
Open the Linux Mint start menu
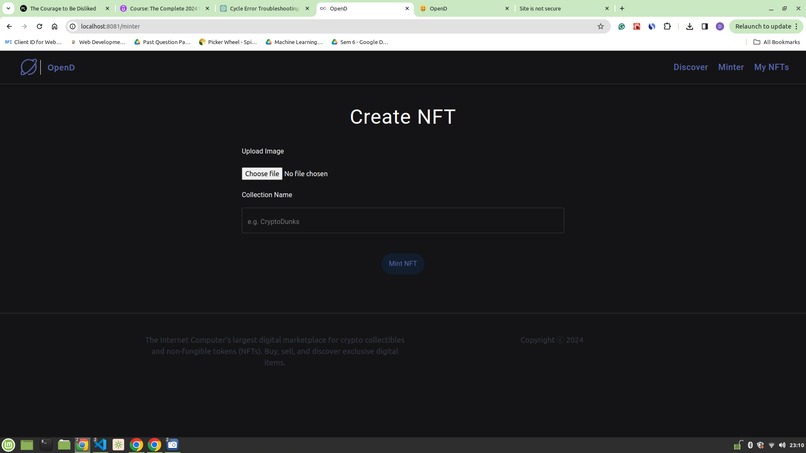[x=8, y=445]
